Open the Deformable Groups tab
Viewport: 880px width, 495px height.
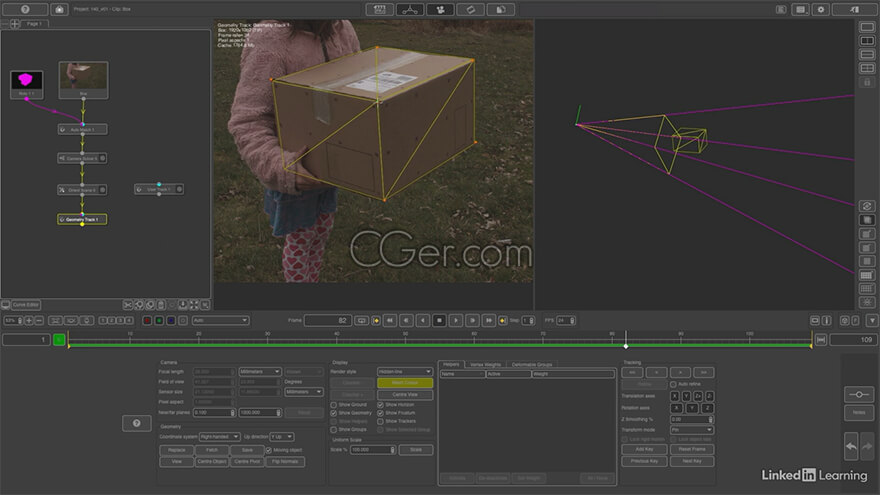point(531,364)
